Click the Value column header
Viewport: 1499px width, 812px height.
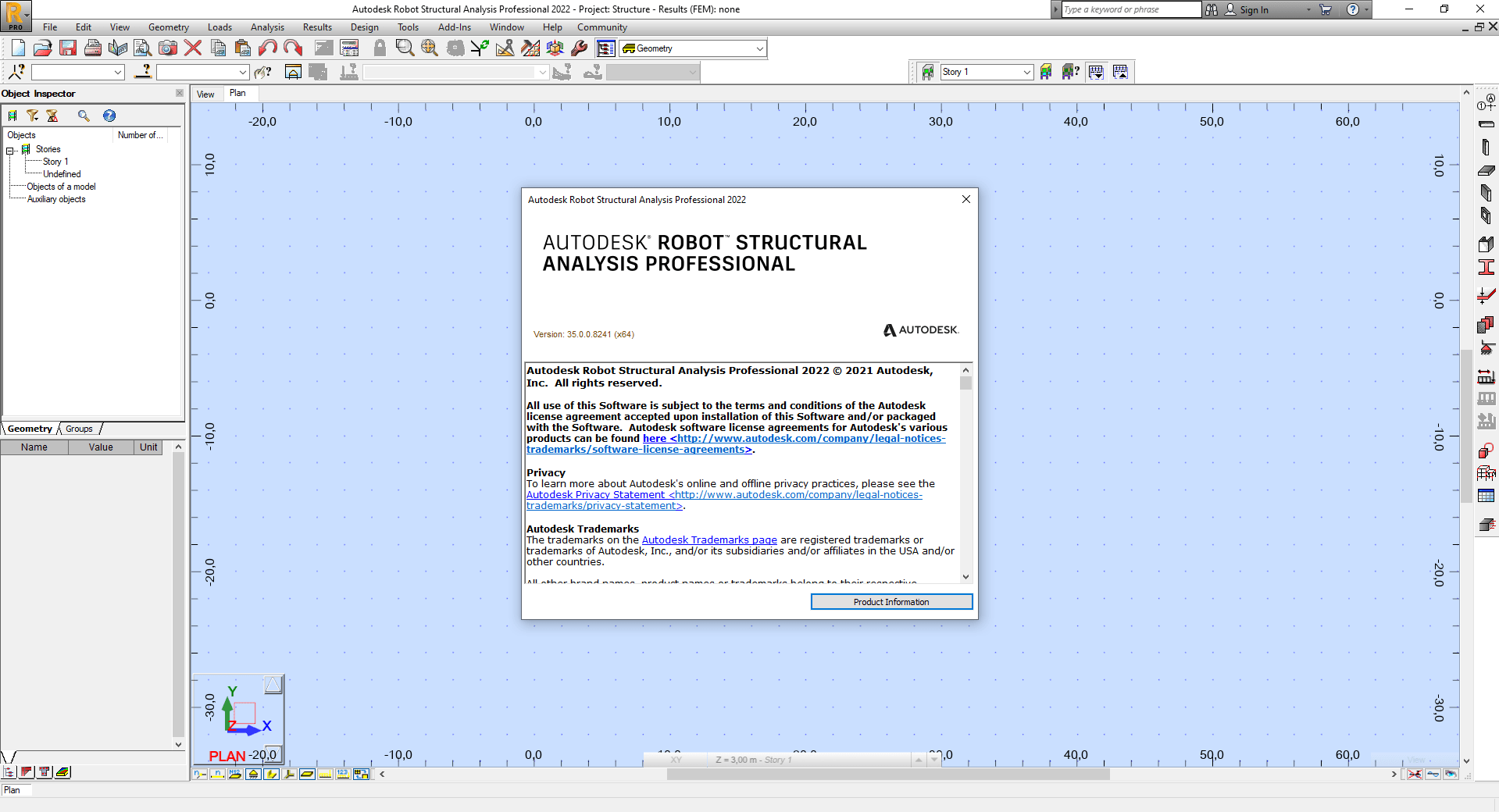pyautogui.click(x=101, y=447)
